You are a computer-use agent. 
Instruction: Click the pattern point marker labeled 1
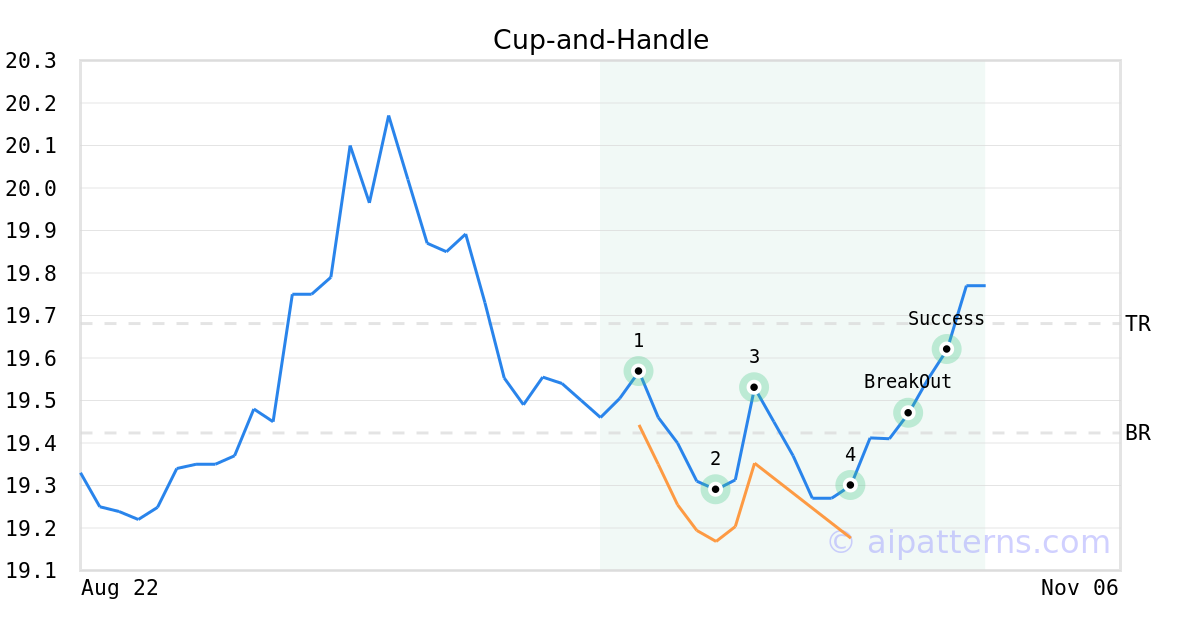coord(638,371)
